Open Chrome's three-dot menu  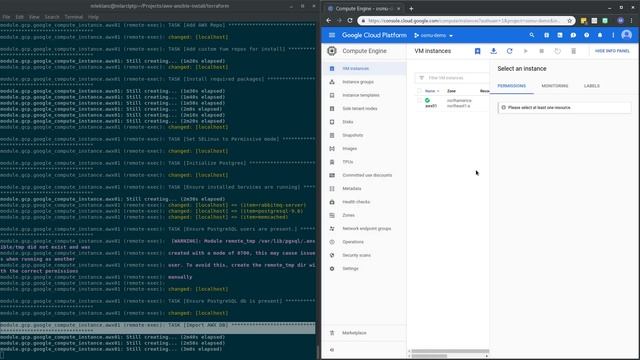631,20
